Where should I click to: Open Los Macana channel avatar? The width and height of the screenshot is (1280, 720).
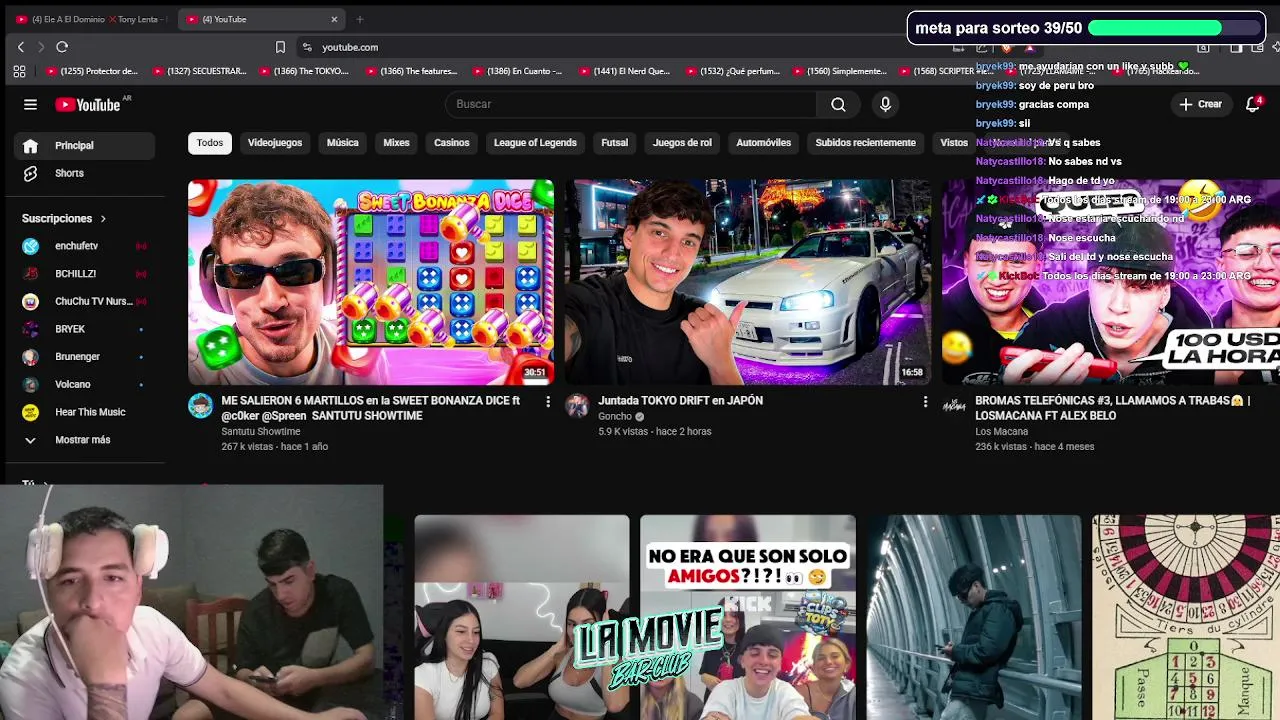tap(954, 405)
